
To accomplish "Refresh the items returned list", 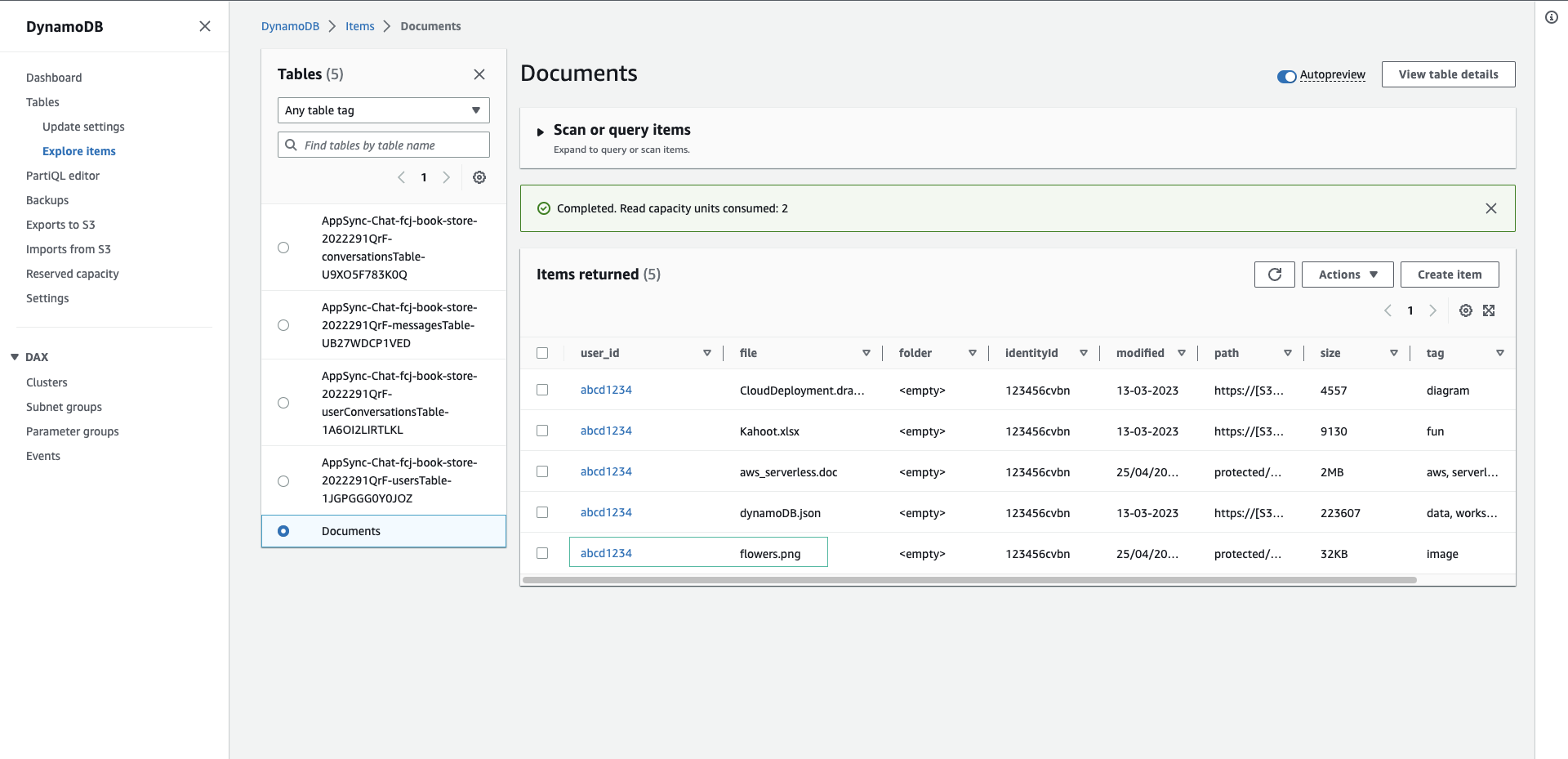I will (1275, 275).
